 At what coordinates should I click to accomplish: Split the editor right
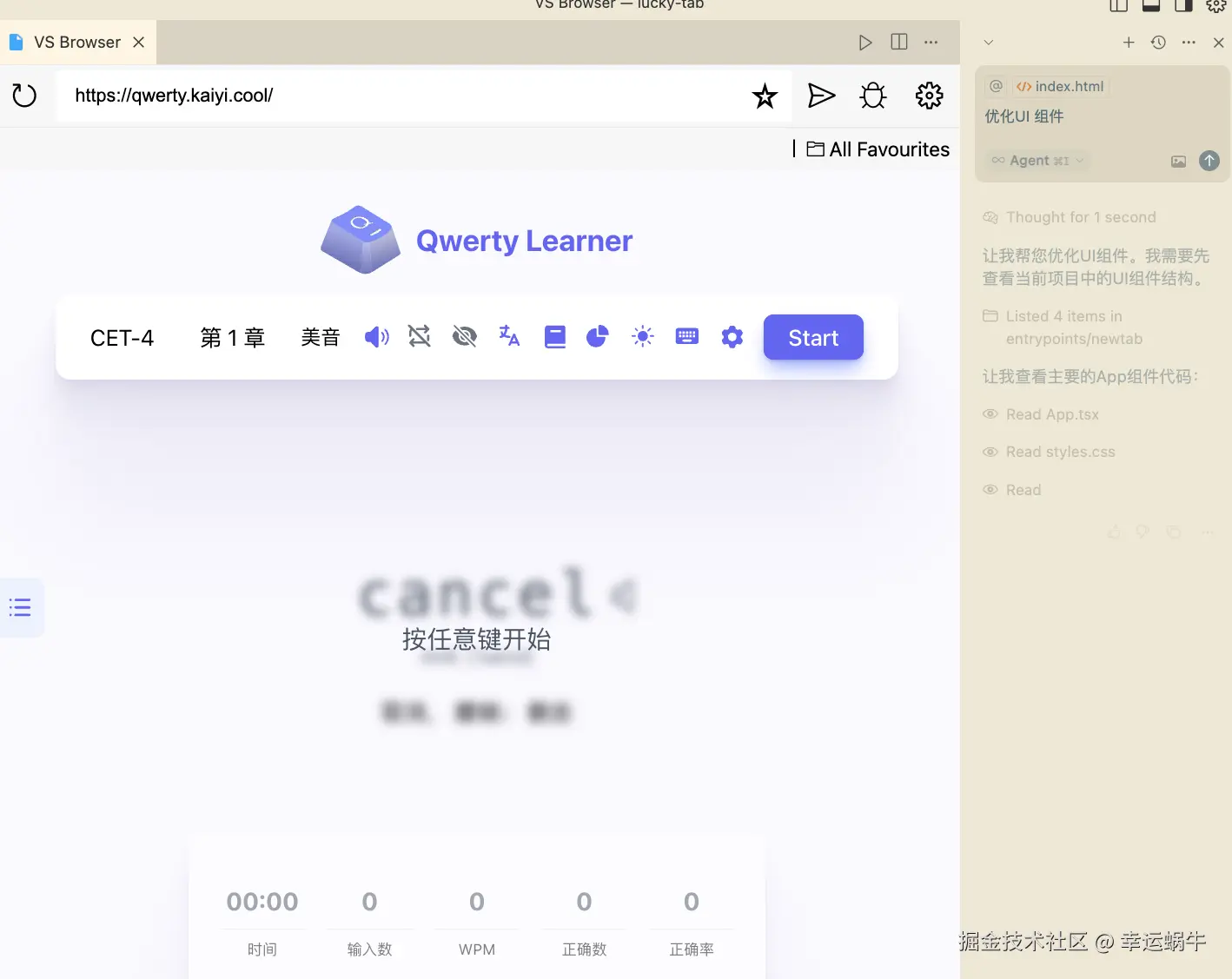coord(899,42)
